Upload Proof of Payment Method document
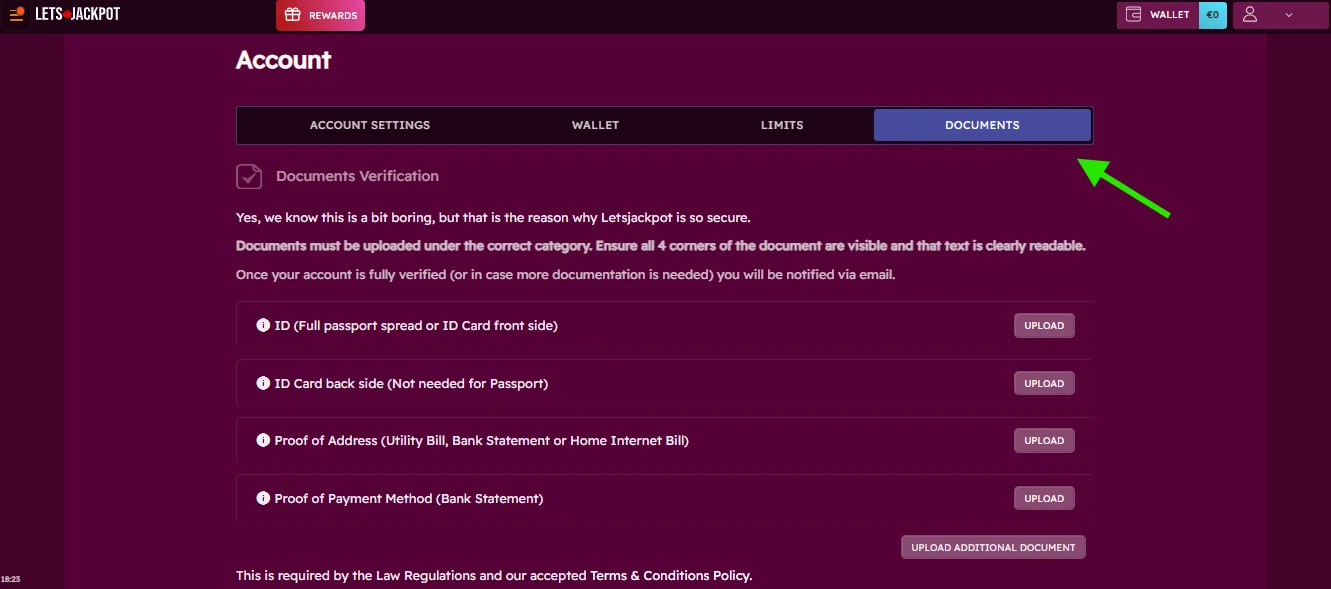Viewport: 1331px width, 589px height. pos(1044,498)
